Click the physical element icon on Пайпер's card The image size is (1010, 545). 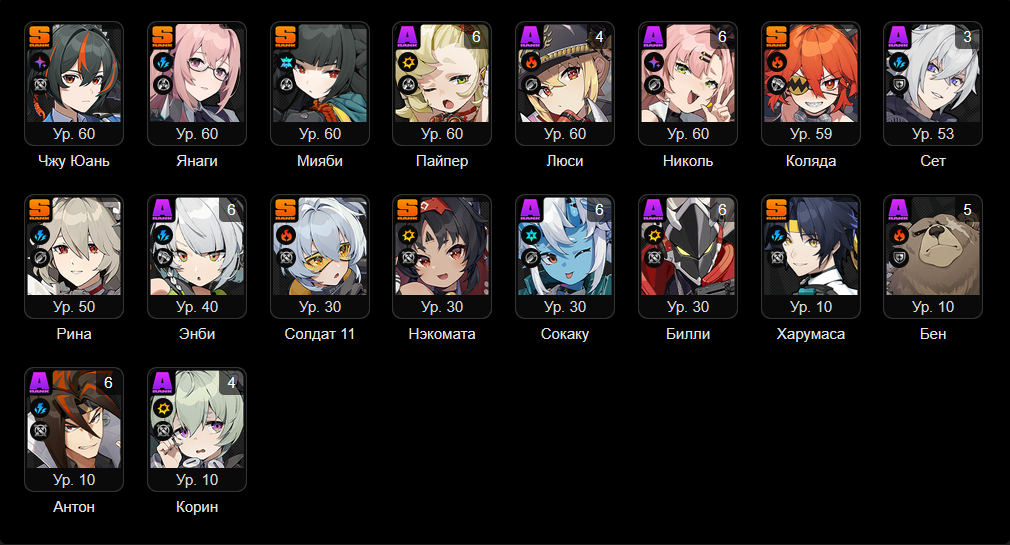point(408,62)
